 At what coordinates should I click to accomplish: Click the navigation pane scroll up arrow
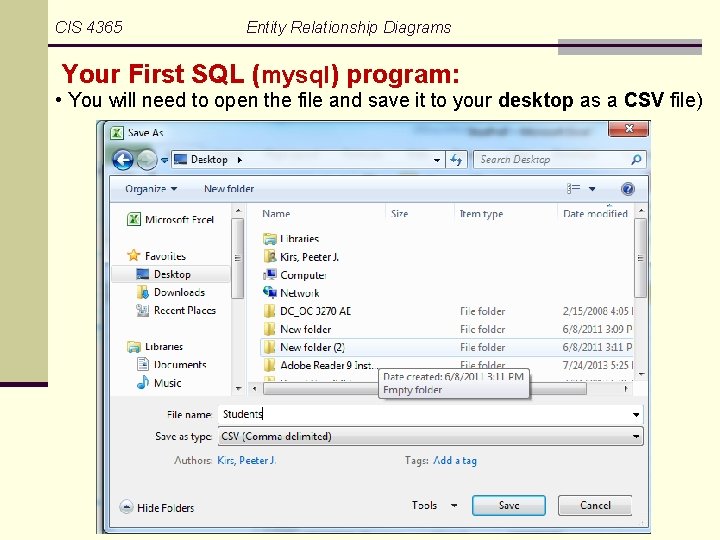[238, 211]
